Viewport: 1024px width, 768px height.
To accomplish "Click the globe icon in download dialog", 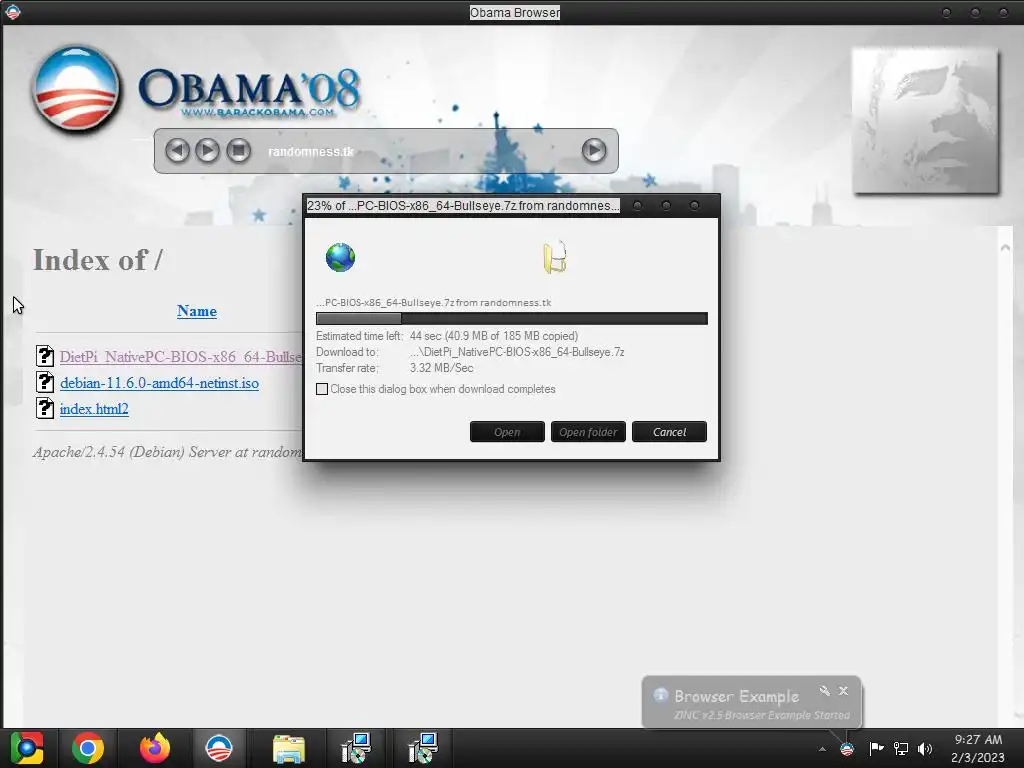I will (x=340, y=257).
